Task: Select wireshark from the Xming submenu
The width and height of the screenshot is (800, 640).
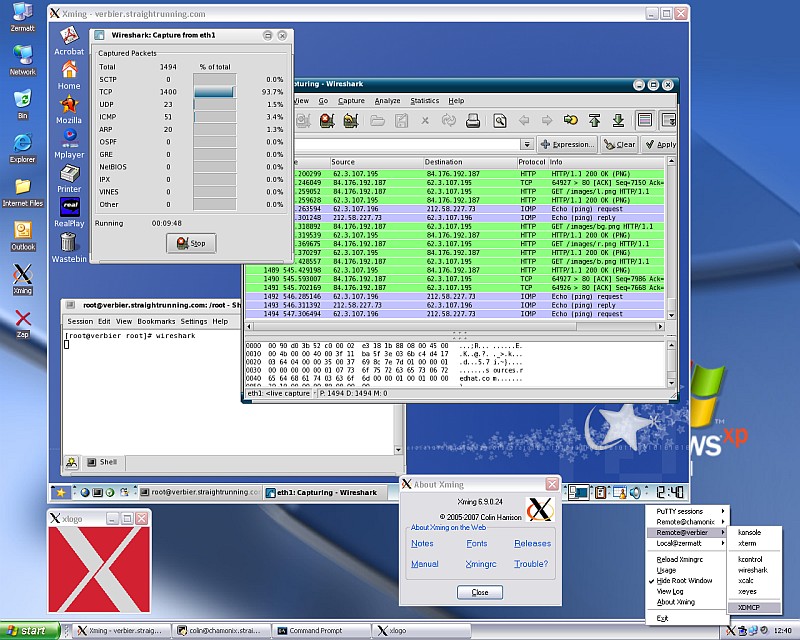Action: [x=754, y=570]
